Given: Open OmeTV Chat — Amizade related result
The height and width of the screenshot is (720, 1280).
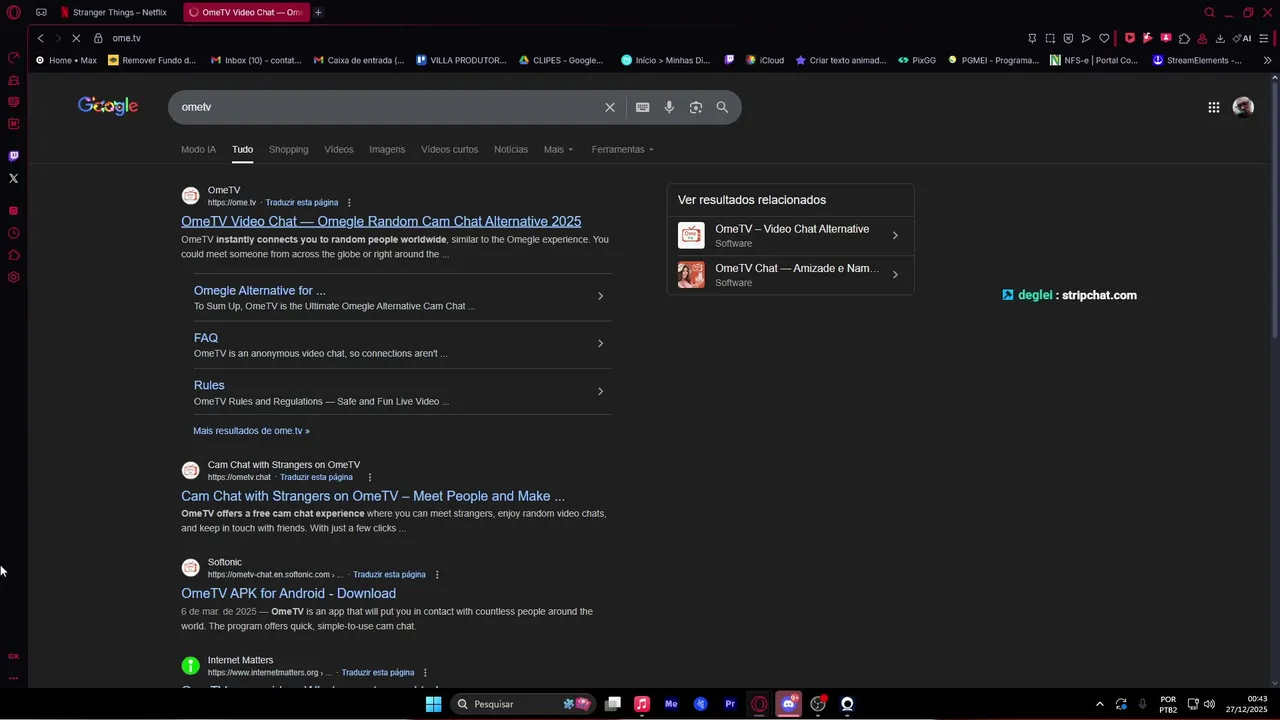Looking at the screenshot, I should click(x=790, y=275).
